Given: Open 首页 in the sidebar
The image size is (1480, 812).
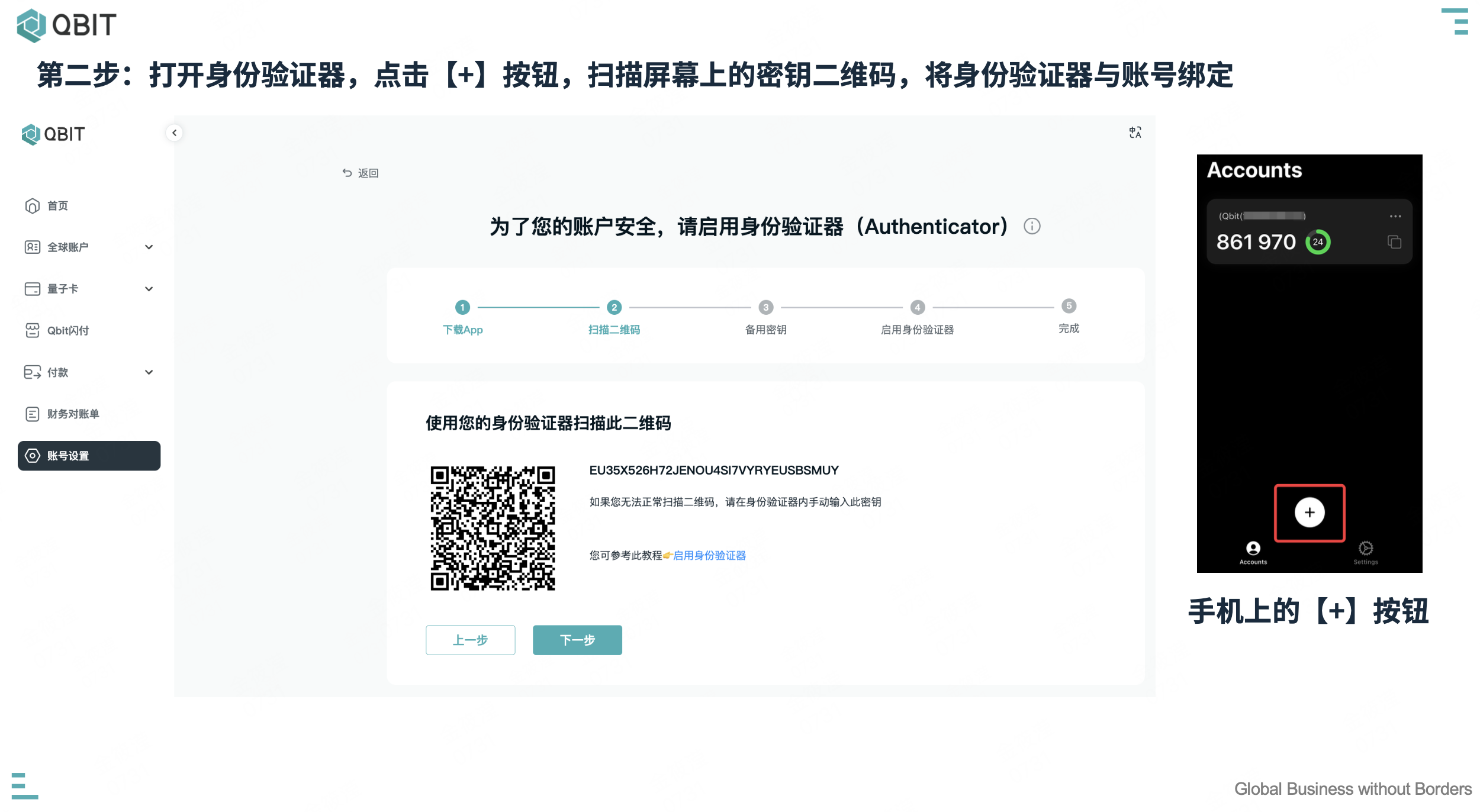Looking at the screenshot, I should pos(89,206).
